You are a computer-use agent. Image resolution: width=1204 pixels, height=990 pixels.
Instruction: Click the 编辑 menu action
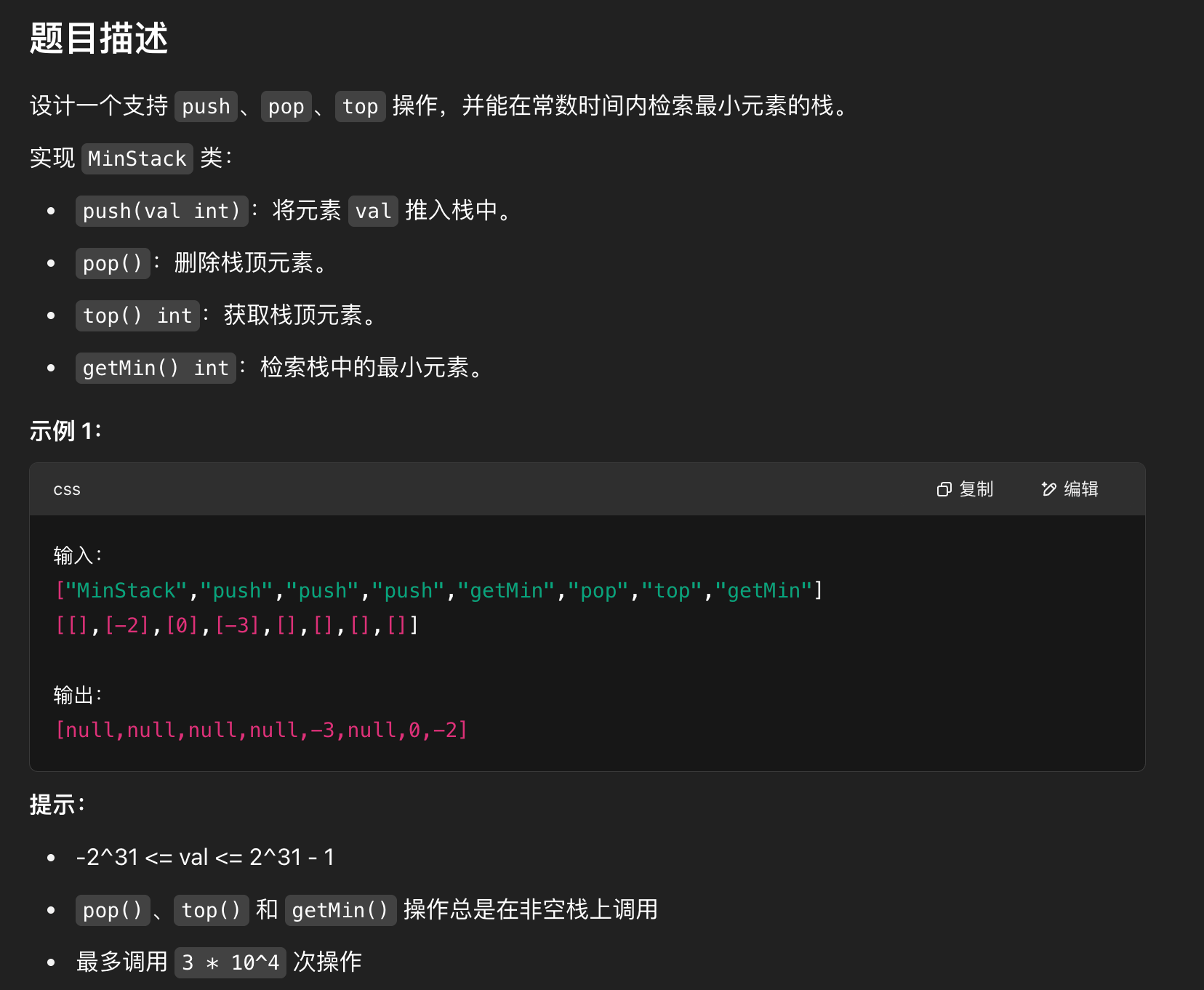(1083, 489)
